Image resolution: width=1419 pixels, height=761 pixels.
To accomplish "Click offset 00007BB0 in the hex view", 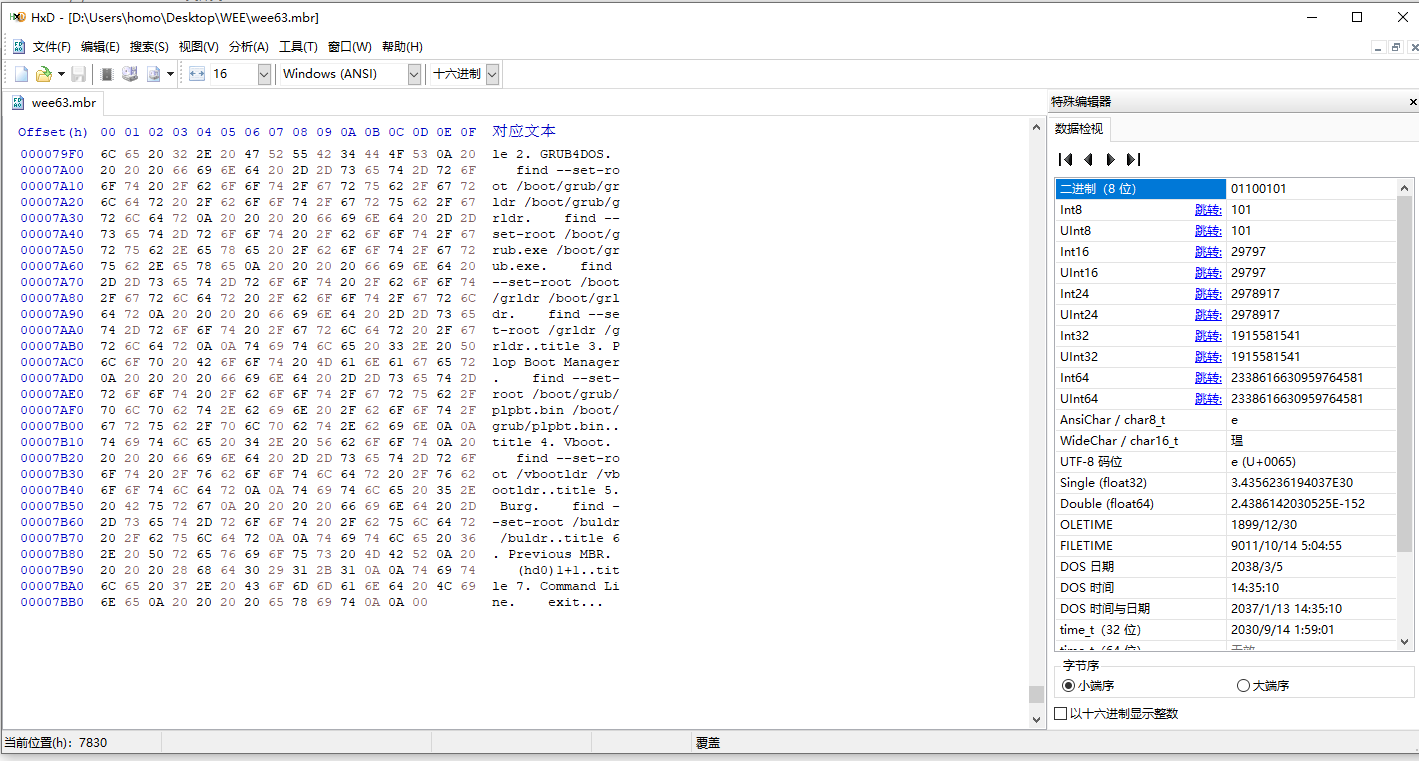I will tap(52, 602).
